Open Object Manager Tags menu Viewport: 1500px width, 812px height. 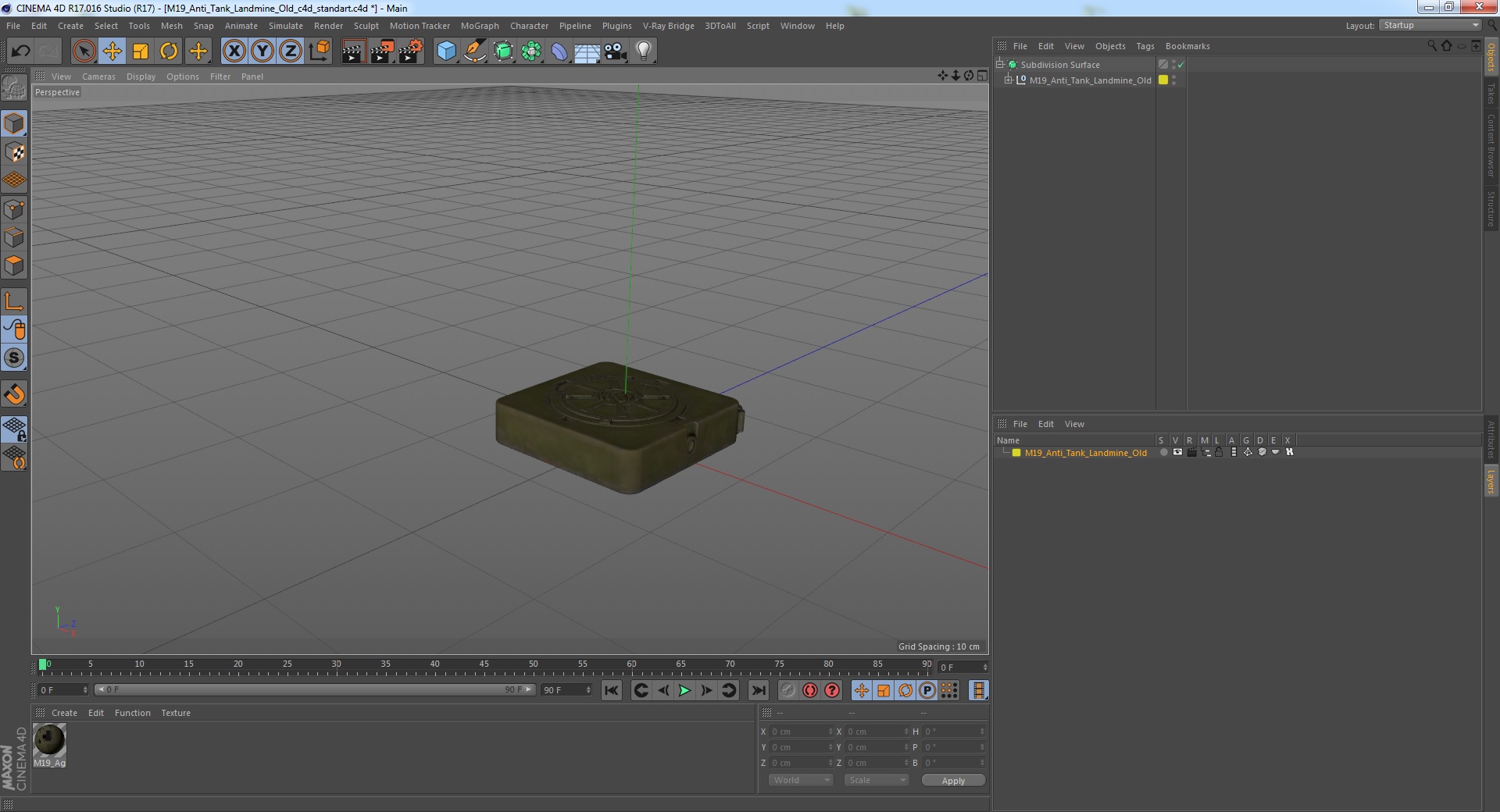coord(1145,46)
